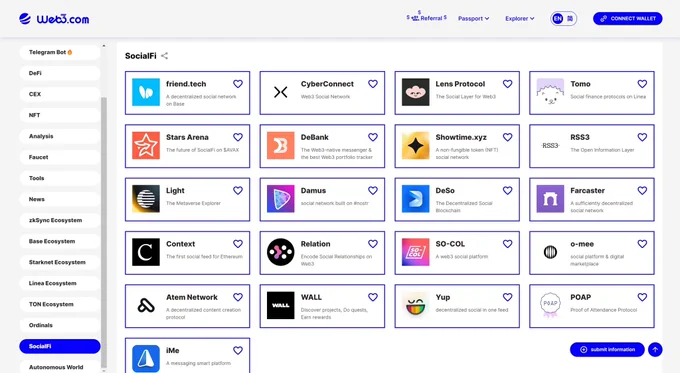
Task: Open the Analysis category
Action: [60, 136]
